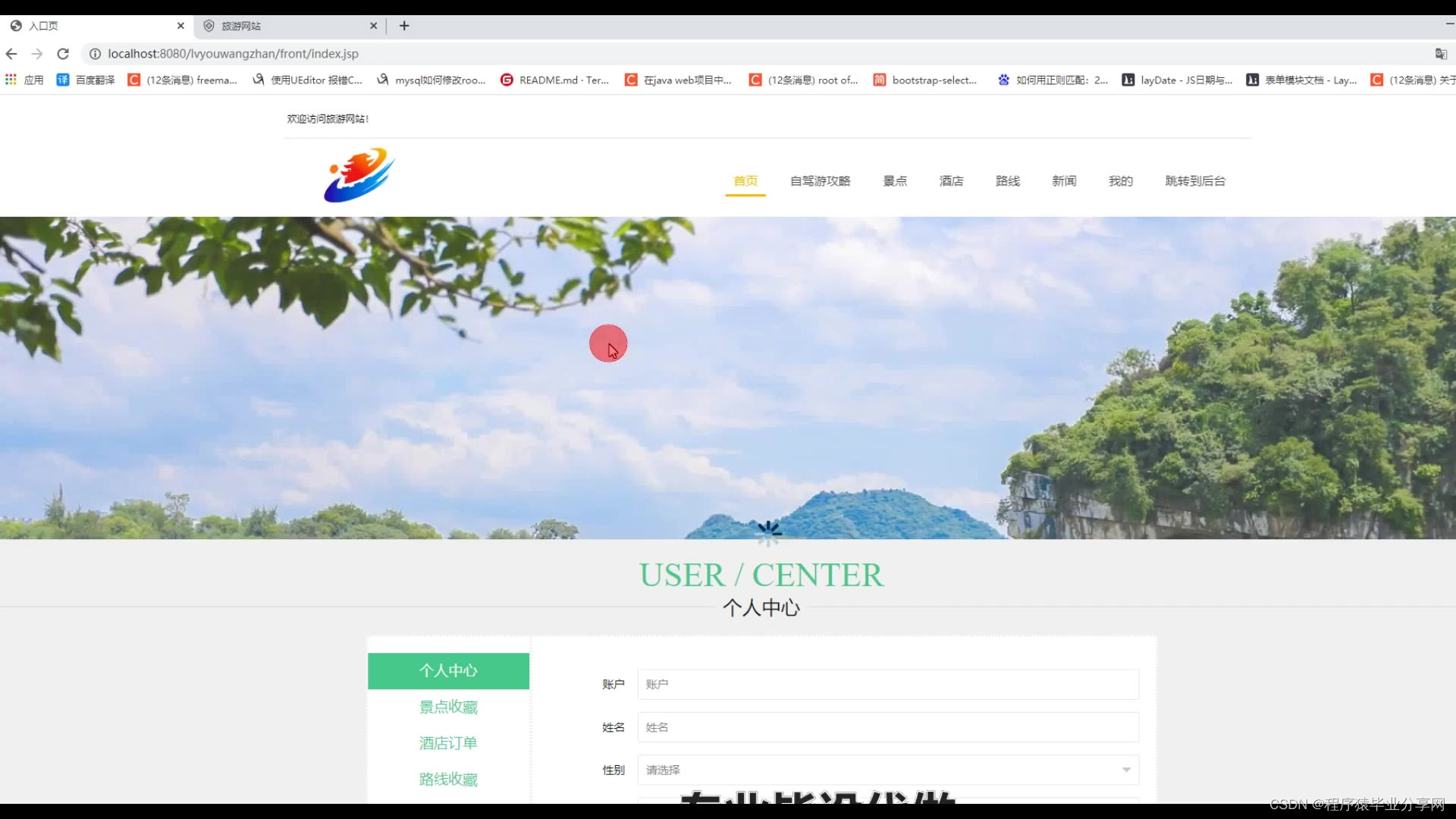Click the 姓名 input field

click(x=887, y=727)
